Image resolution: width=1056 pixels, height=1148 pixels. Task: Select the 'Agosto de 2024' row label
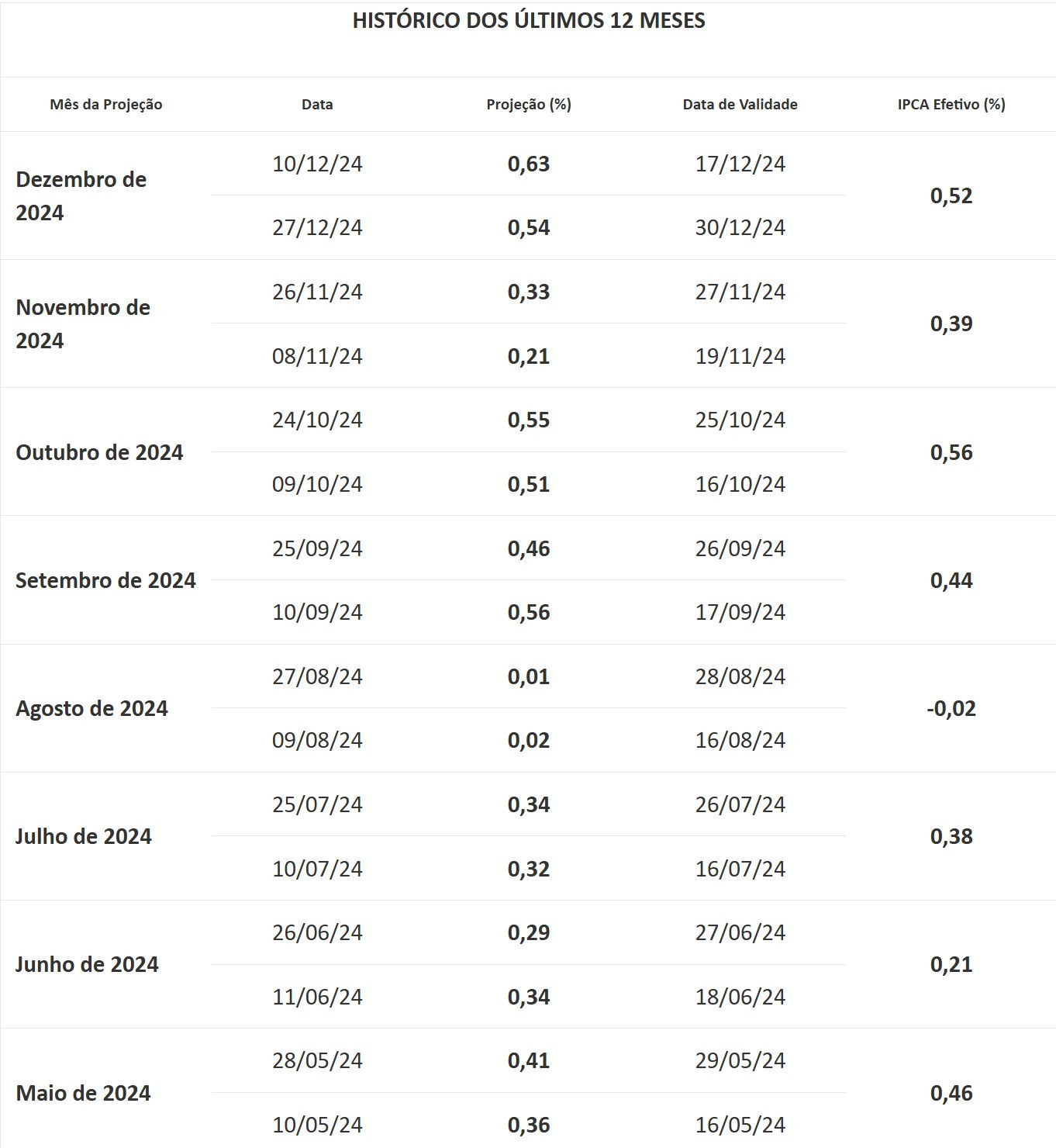tap(91, 708)
